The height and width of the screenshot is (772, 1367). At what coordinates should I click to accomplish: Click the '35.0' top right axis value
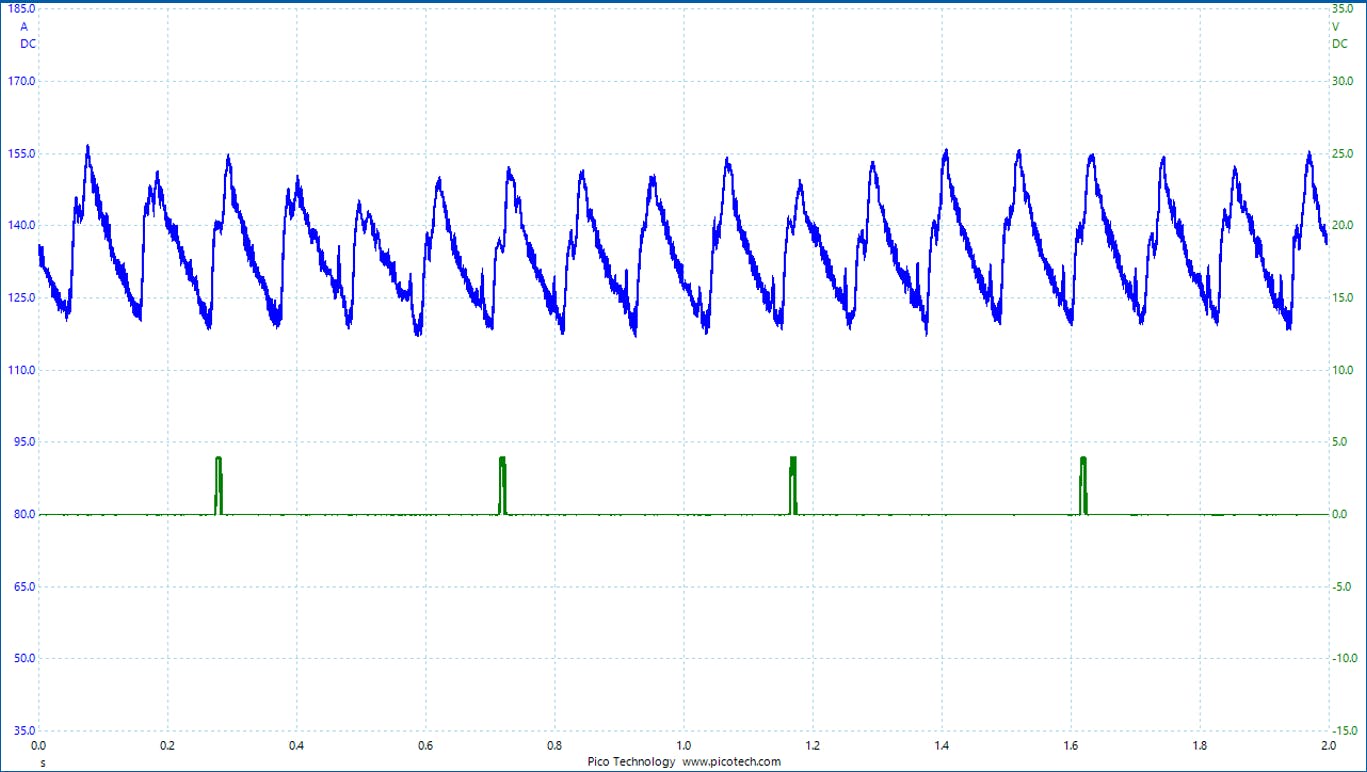coord(1343,9)
